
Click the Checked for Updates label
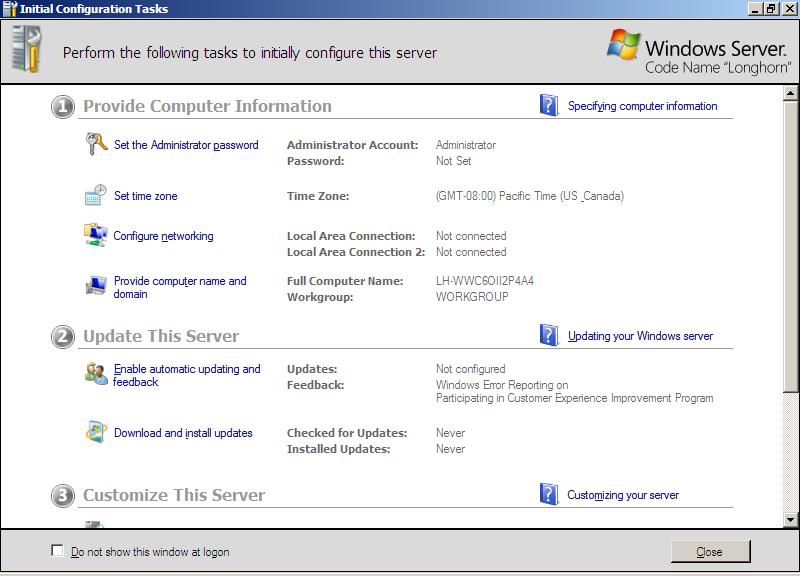pos(347,433)
